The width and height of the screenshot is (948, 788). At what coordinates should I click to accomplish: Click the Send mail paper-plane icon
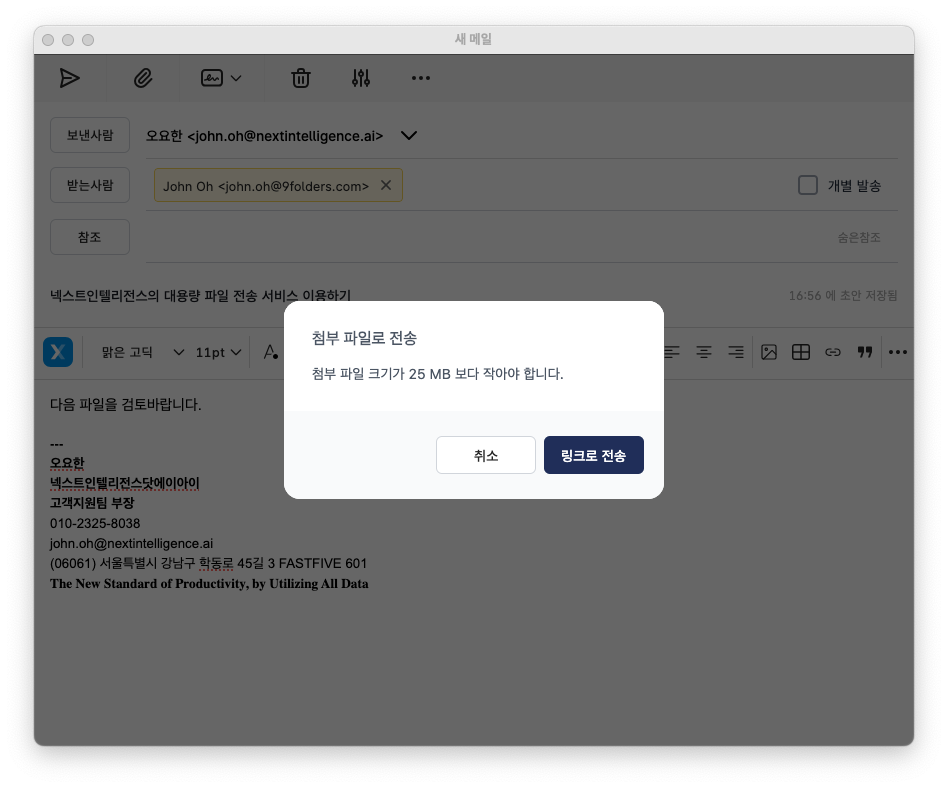point(70,78)
